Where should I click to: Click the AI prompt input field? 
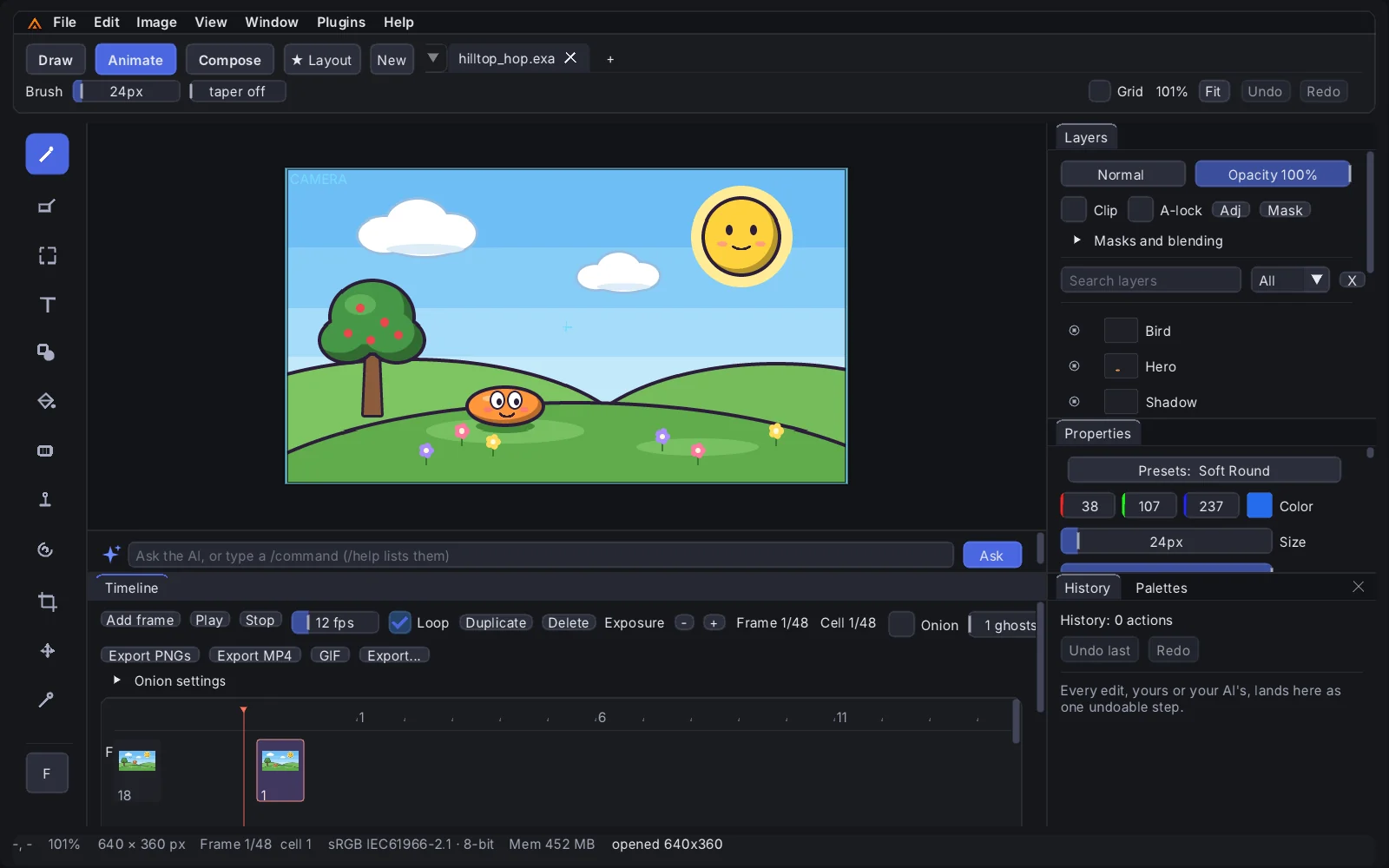click(x=540, y=556)
